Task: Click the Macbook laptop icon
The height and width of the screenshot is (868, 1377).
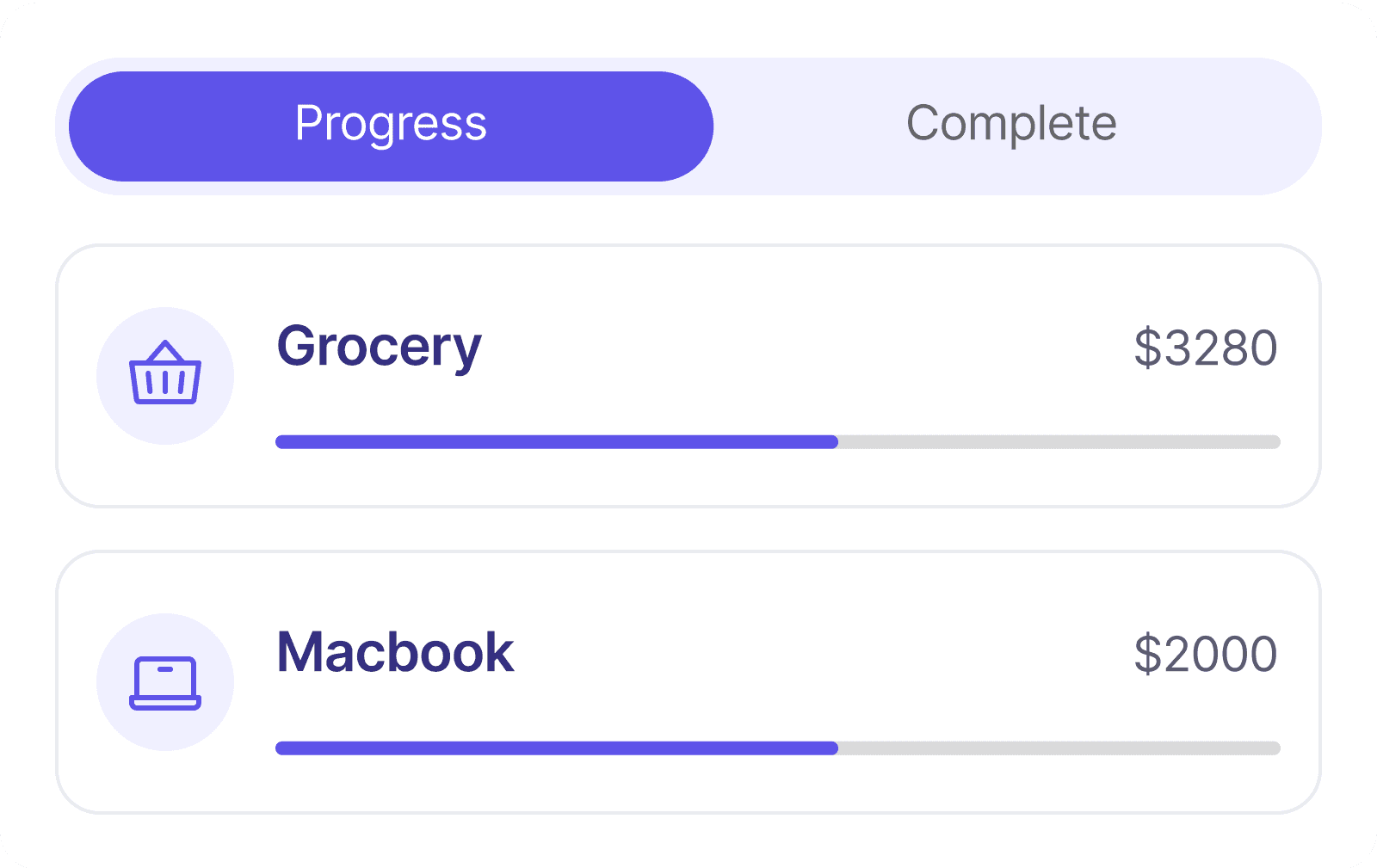Action: [x=165, y=682]
